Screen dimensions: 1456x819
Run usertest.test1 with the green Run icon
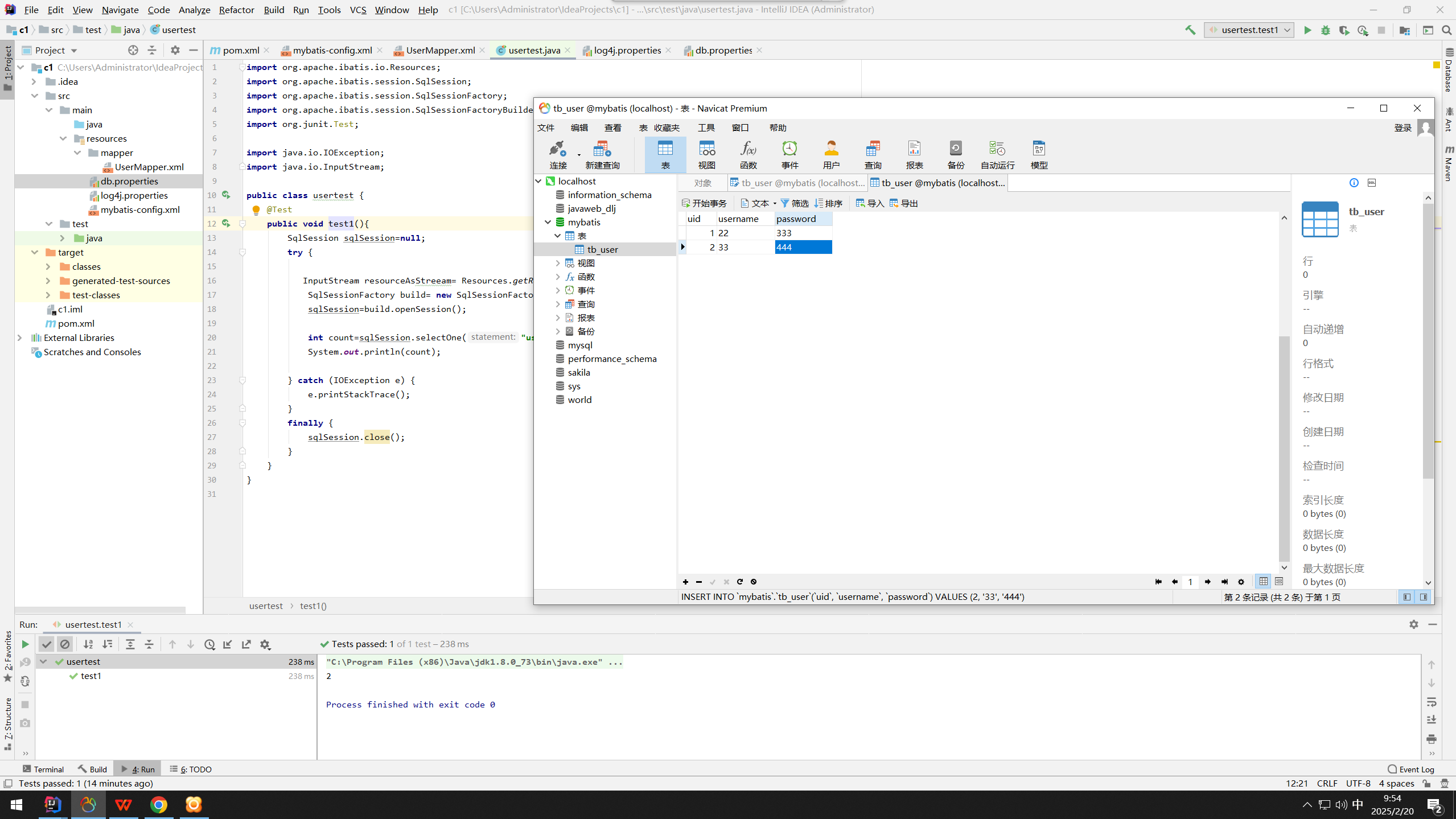[x=1307, y=30]
